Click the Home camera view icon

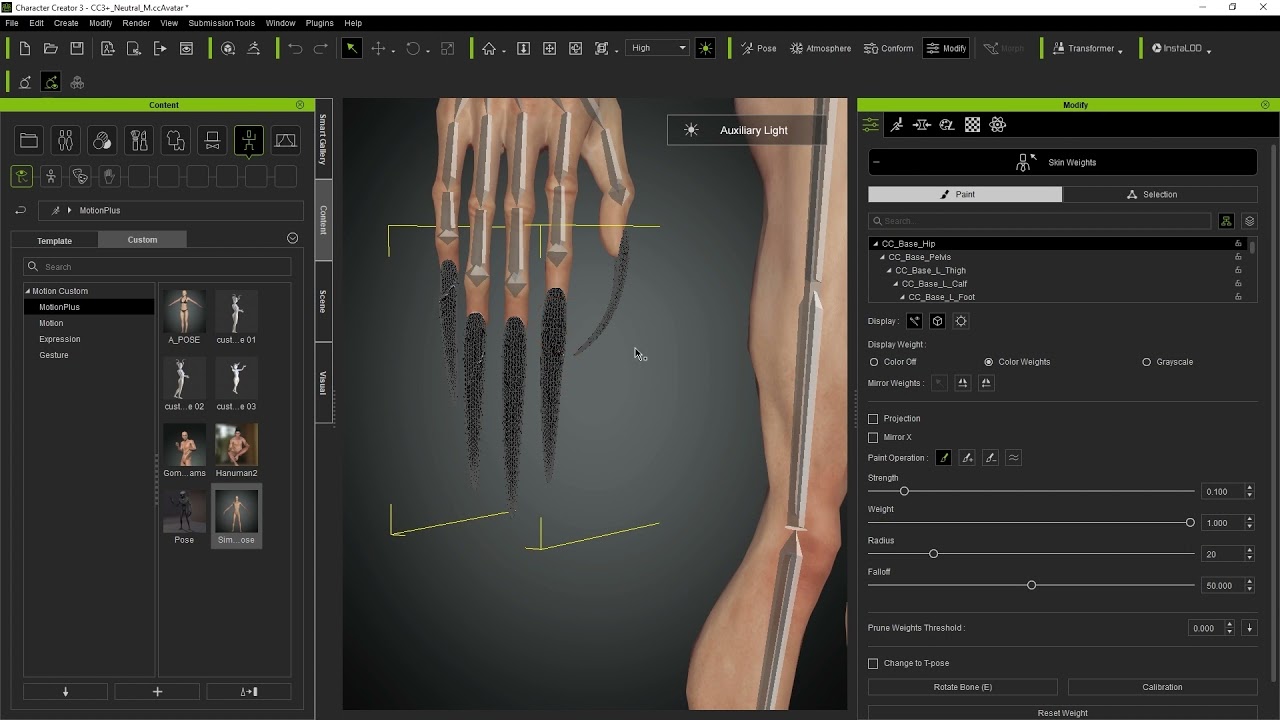[489, 48]
